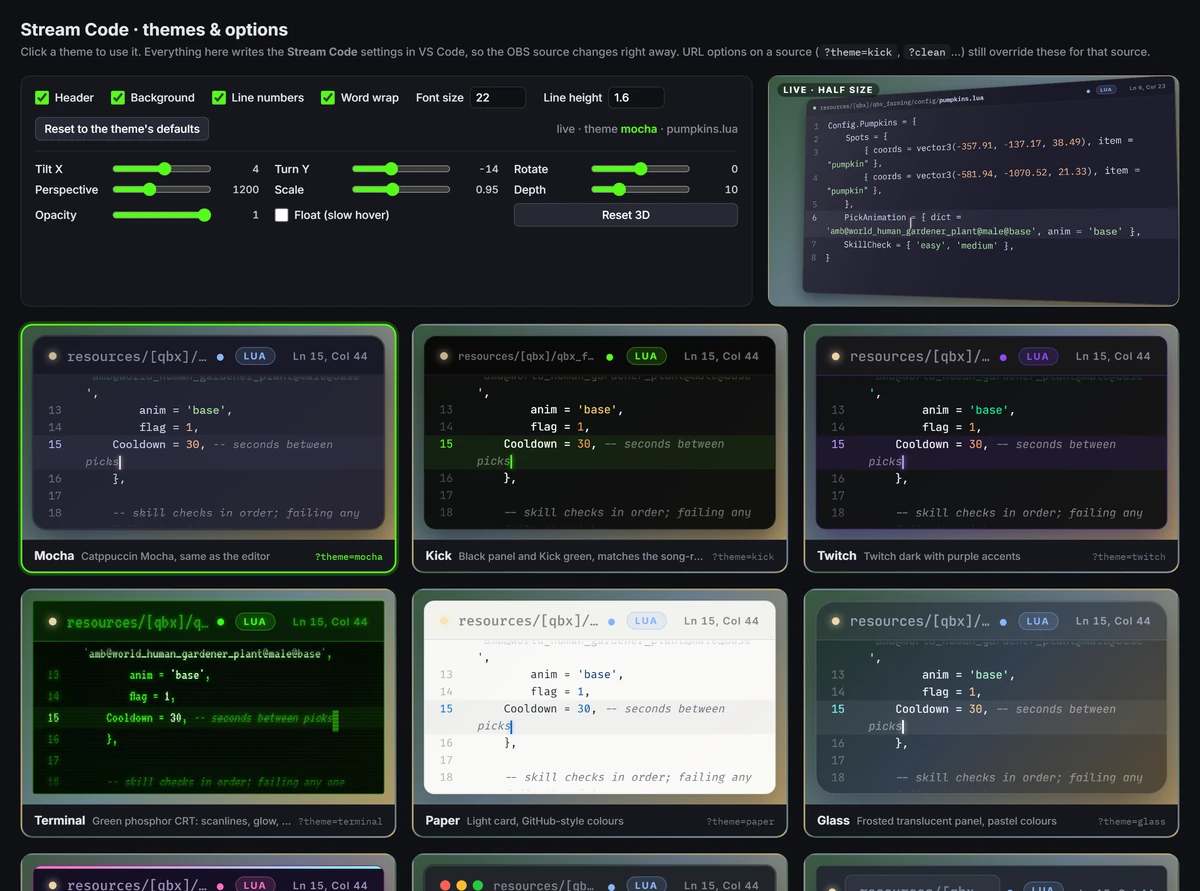
Task: Turn off the Line numbers checkbox
Action: tap(219, 98)
